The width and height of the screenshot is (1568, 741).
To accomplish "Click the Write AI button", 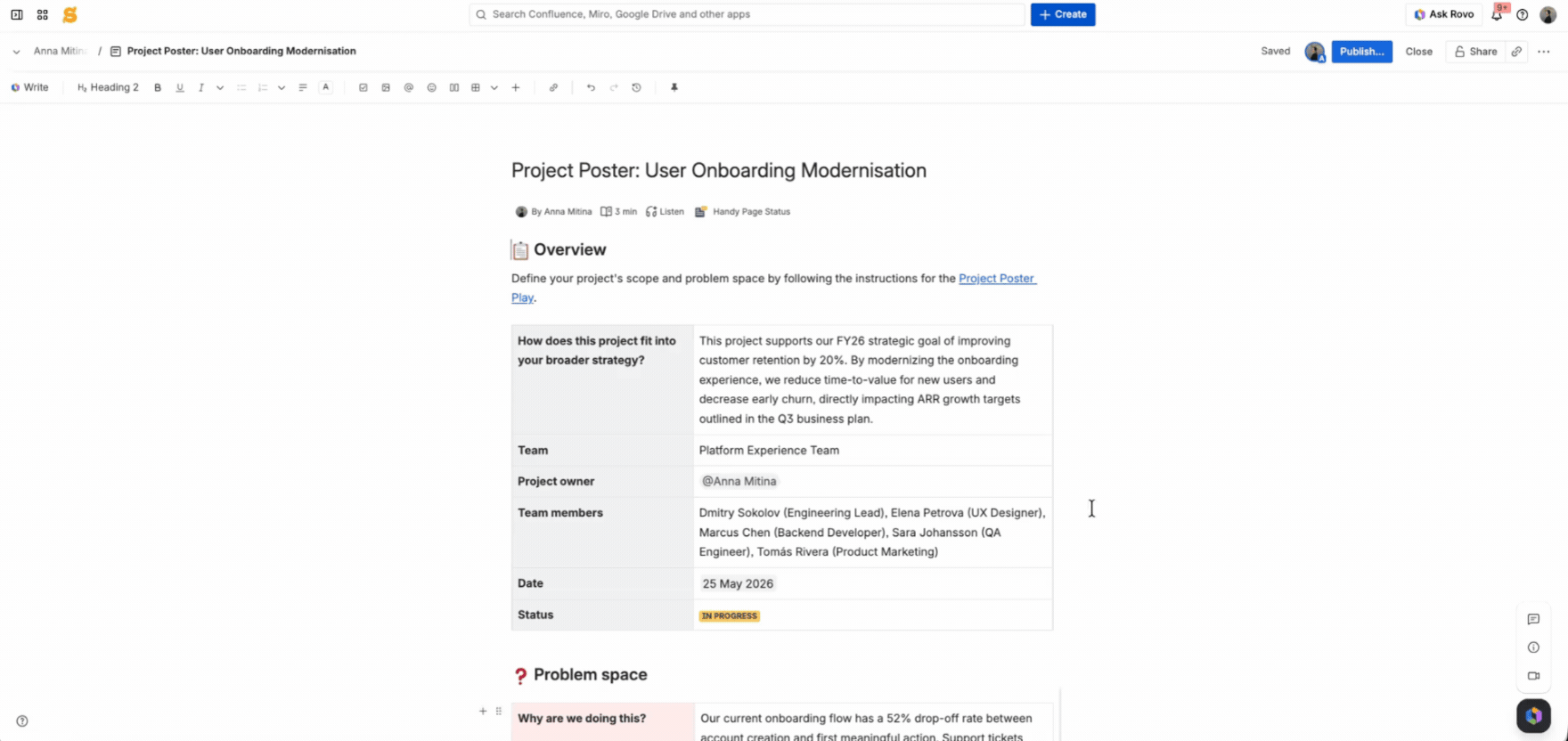I will (x=30, y=87).
